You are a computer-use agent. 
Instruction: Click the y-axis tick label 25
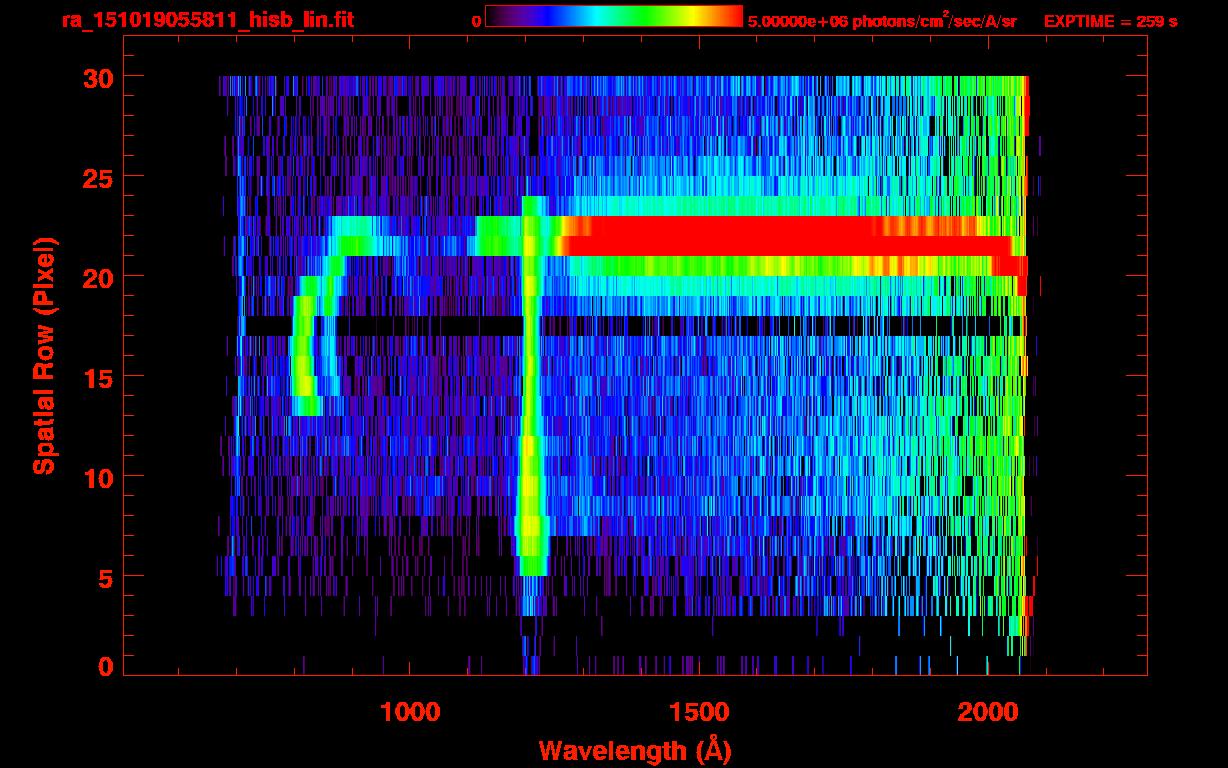[x=97, y=177]
